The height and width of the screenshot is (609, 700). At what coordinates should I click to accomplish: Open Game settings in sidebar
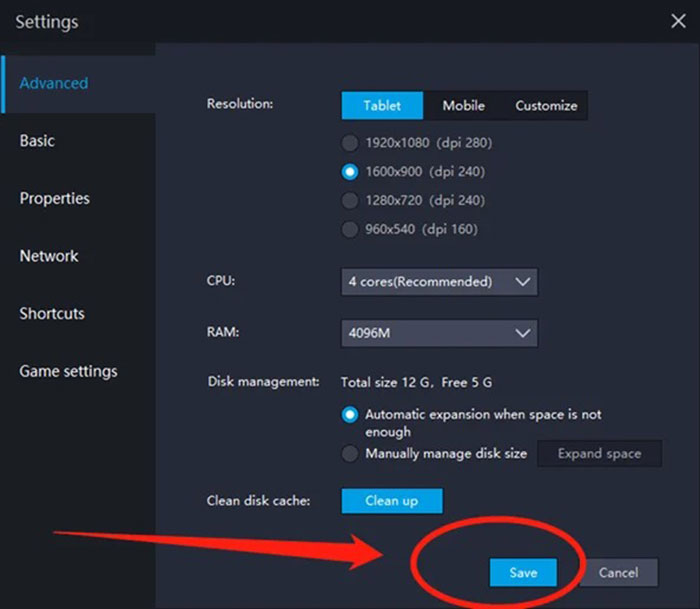click(x=68, y=371)
